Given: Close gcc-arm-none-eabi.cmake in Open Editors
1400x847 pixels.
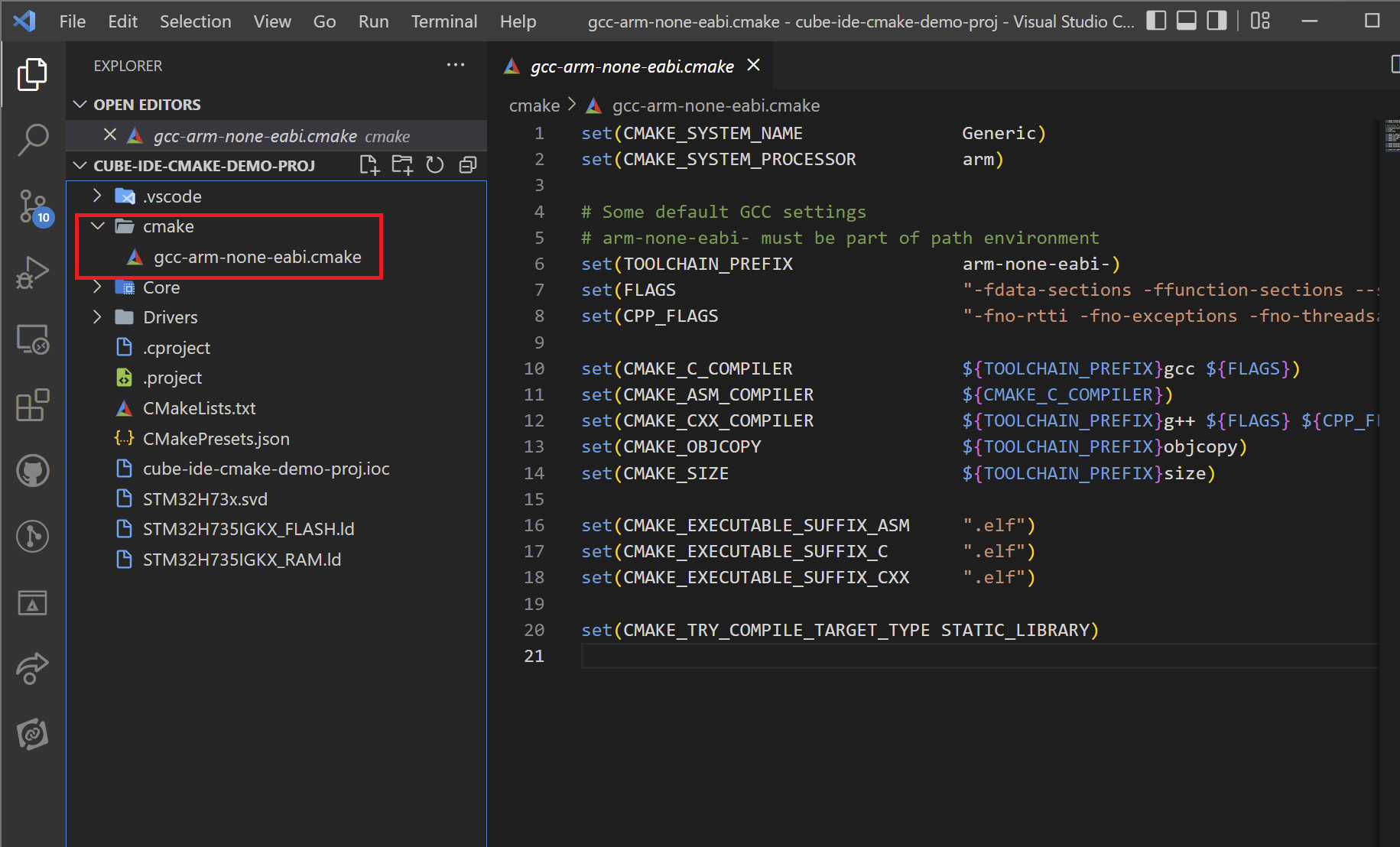Looking at the screenshot, I should [x=110, y=135].
